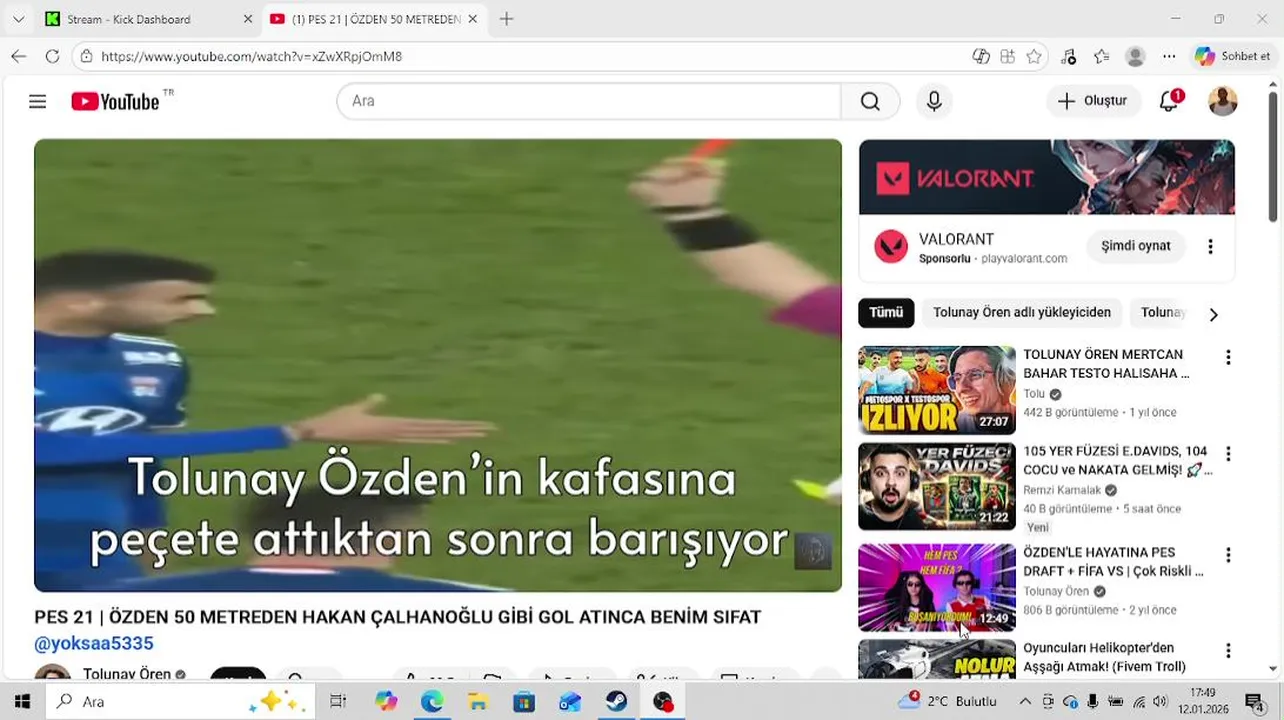
Task: Click the Valorant ad banner image
Action: pyautogui.click(x=1047, y=177)
